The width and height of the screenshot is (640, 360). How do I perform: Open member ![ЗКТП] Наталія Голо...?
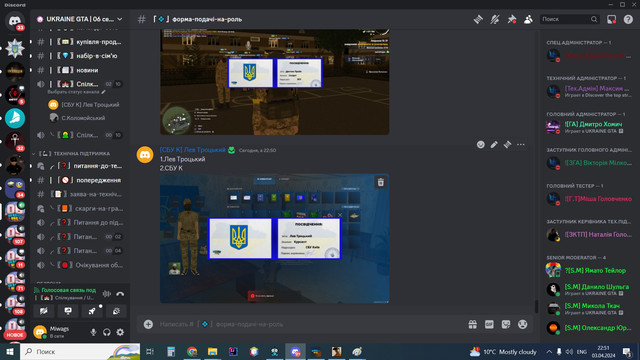tap(589, 235)
